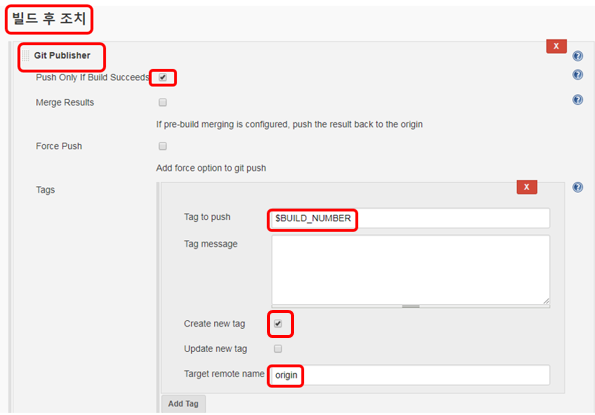
Task: Click the Update new tag label
Action: (216, 349)
